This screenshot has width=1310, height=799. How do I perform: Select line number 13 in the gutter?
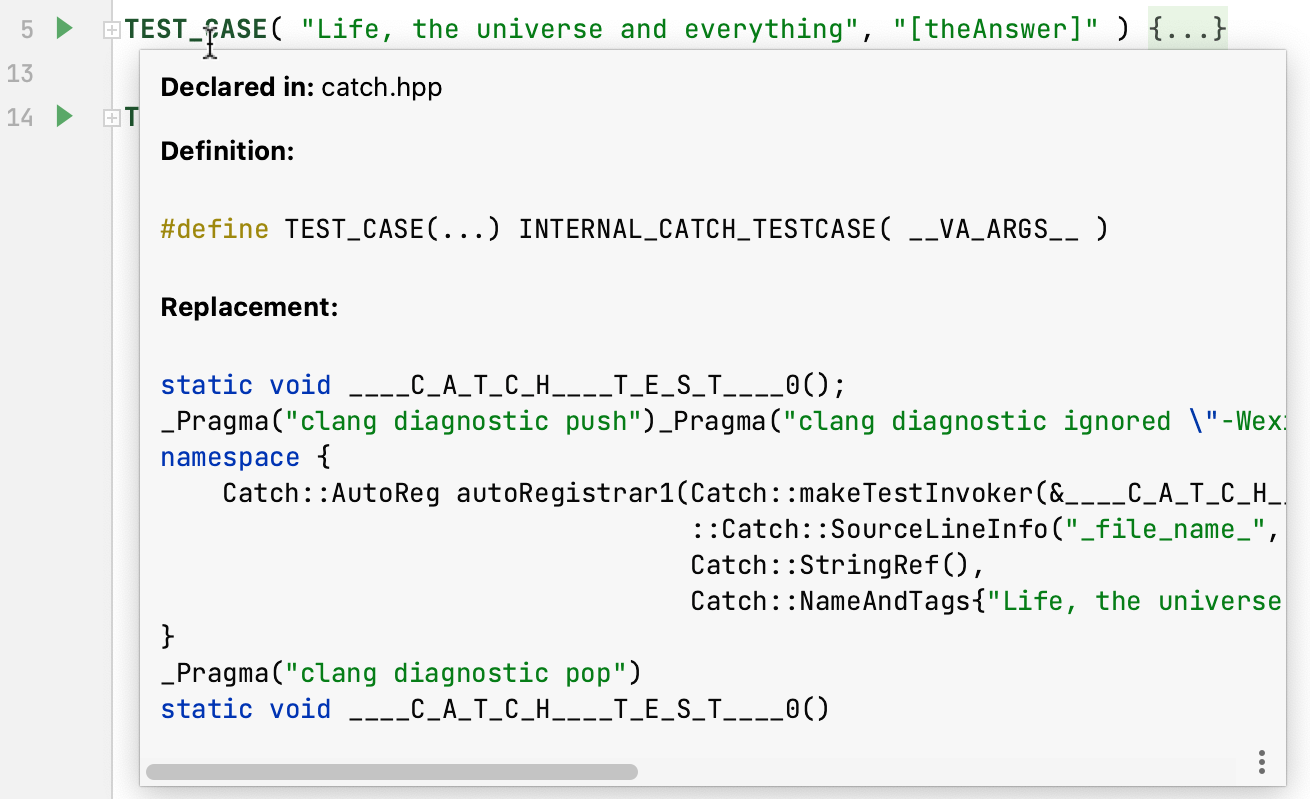click(22, 73)
